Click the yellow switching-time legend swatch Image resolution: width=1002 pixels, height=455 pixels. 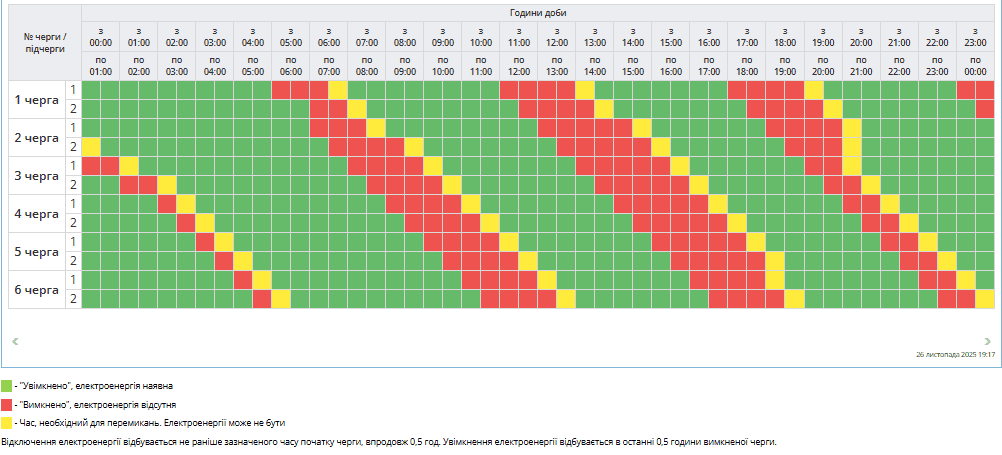click(6, 423)
